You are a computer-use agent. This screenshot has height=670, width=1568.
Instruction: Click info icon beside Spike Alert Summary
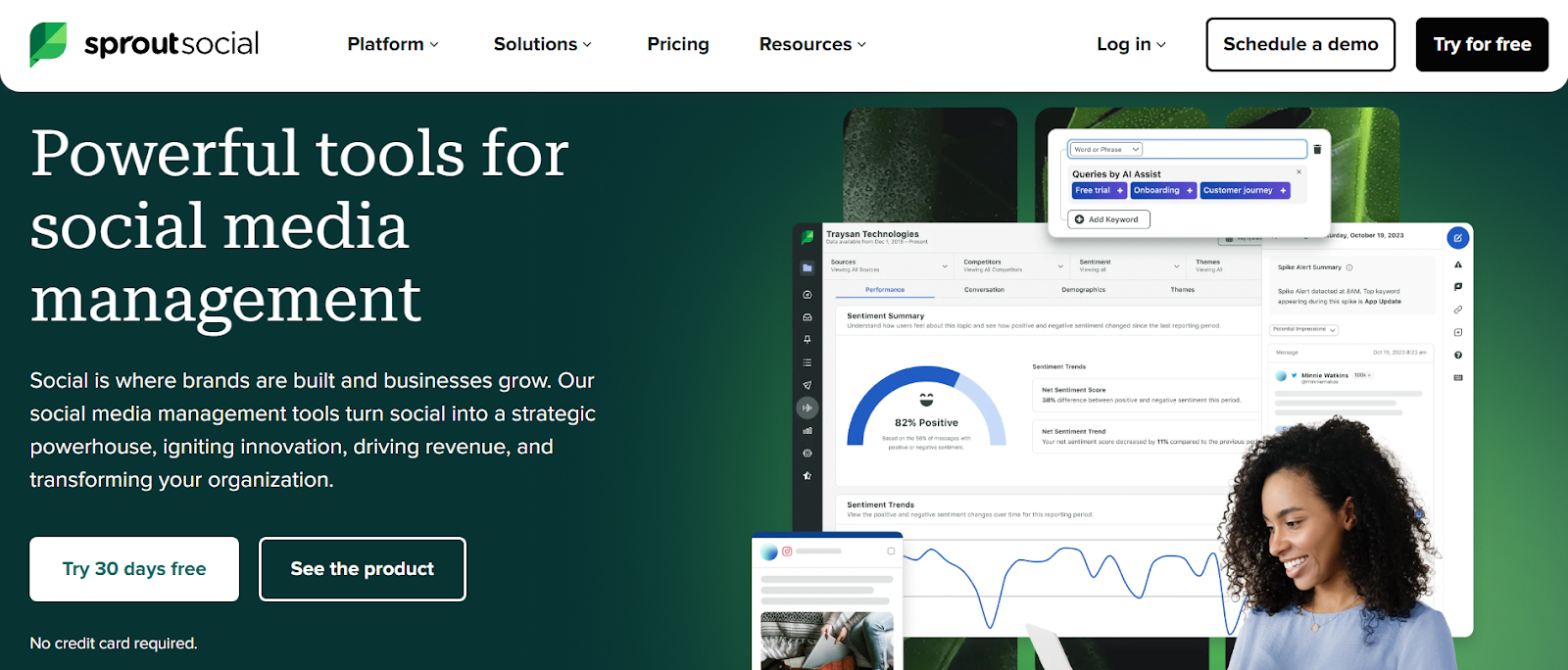pos(1349,267)
